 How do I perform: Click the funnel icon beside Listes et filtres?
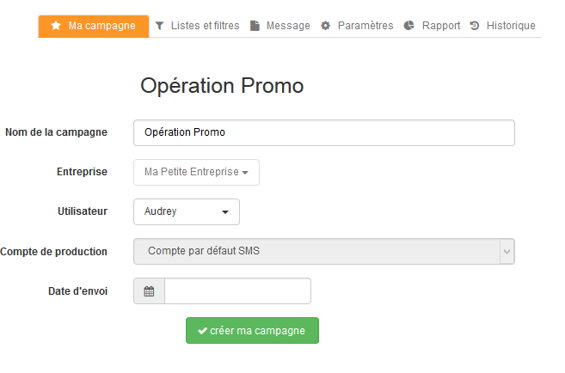coord(160,26)
